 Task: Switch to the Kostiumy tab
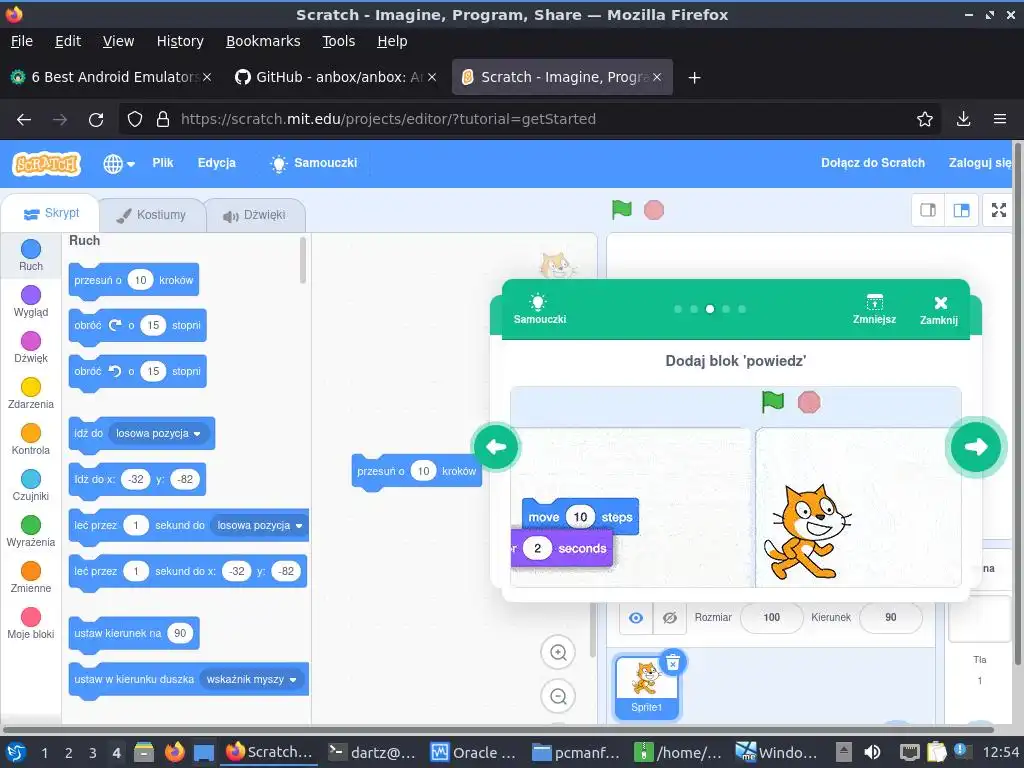152,215
